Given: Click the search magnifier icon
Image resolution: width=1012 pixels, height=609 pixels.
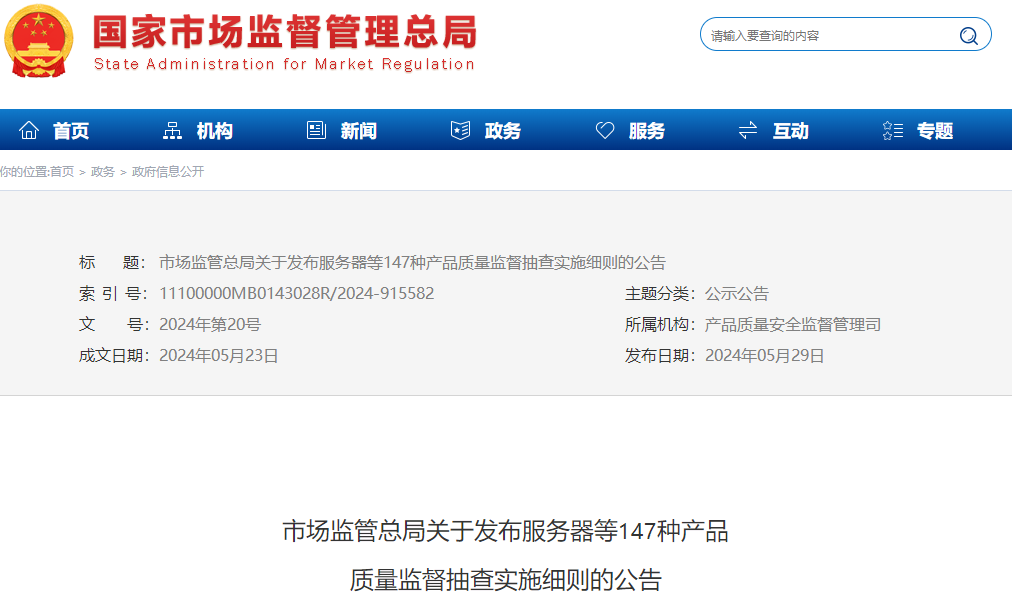Looking at the screenshot, I should (967, 34).
